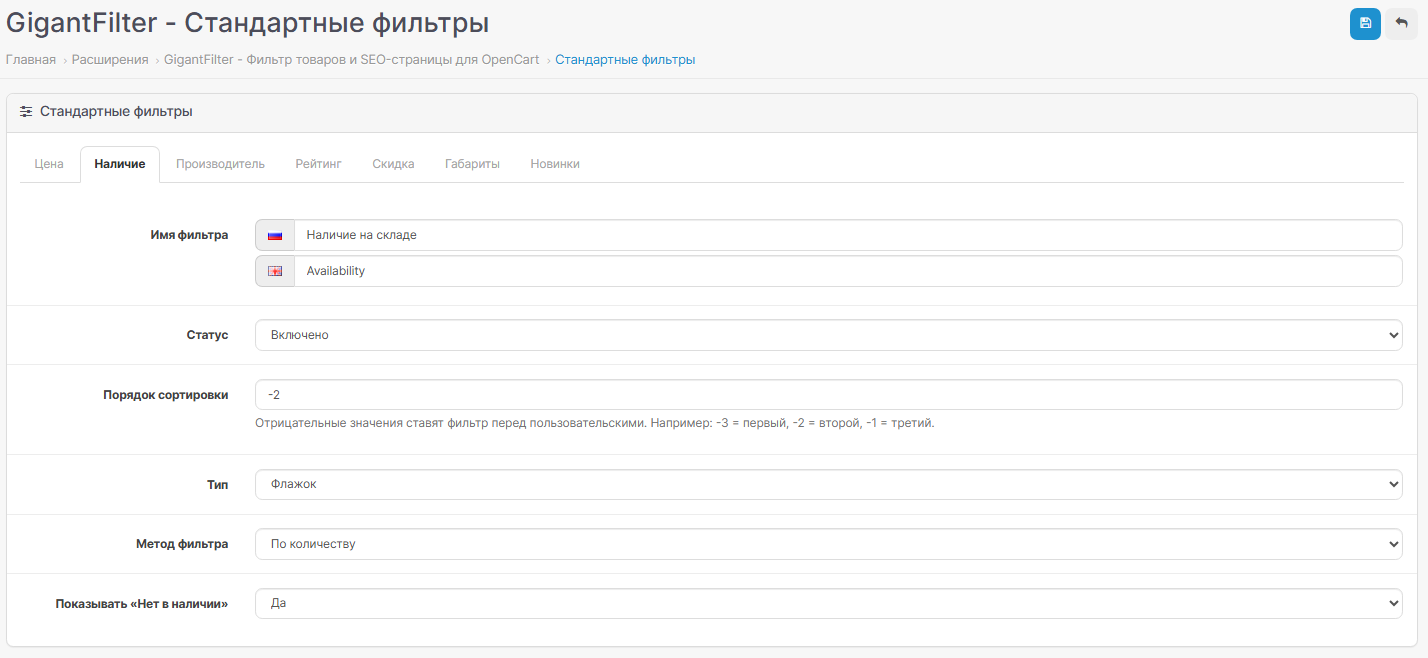Screen dimensions: 1428x658
Task: Click the back arrow button
Action: [1401, 24]
